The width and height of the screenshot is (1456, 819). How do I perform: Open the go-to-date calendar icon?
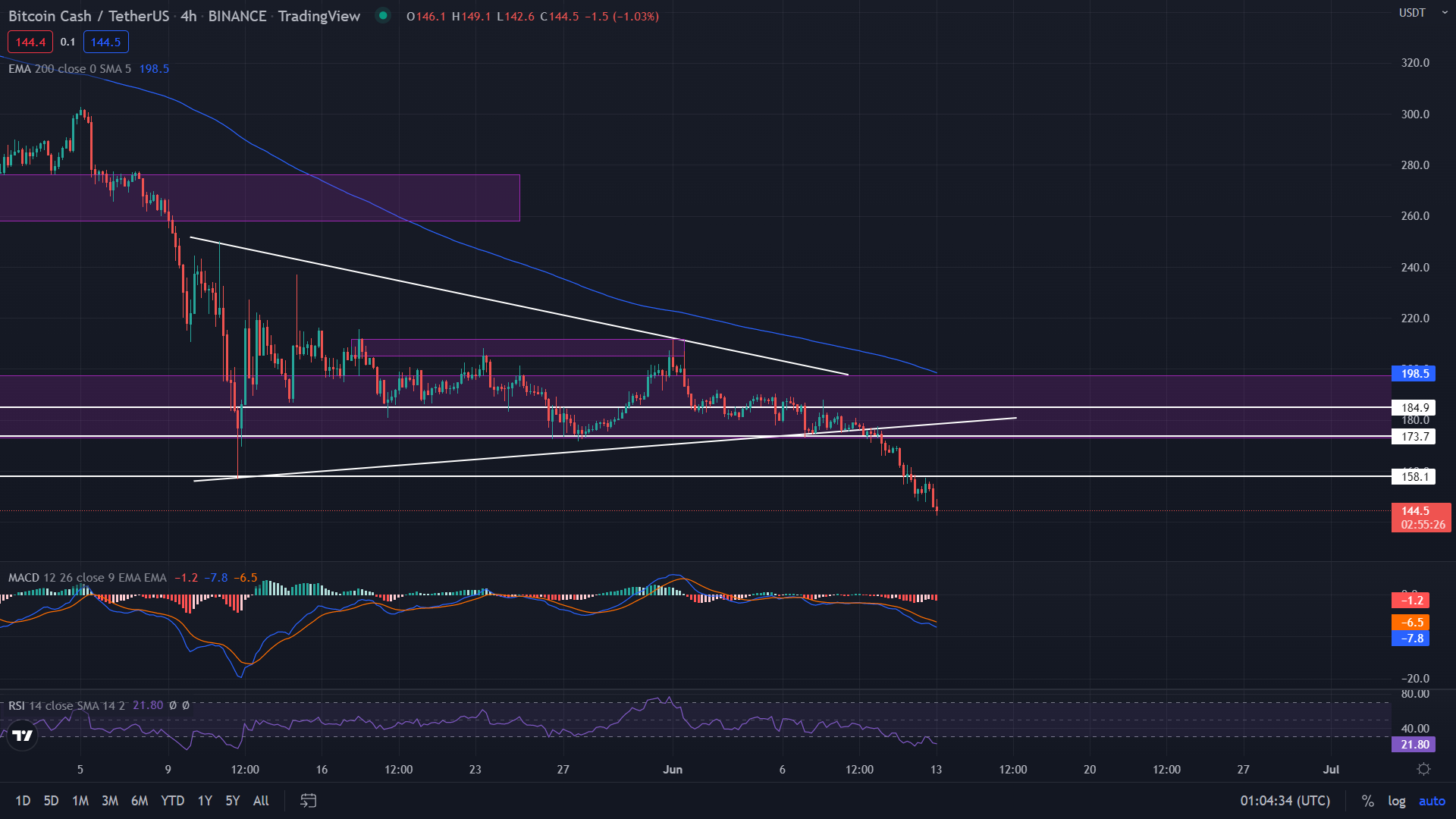click(x=308, y=801)
